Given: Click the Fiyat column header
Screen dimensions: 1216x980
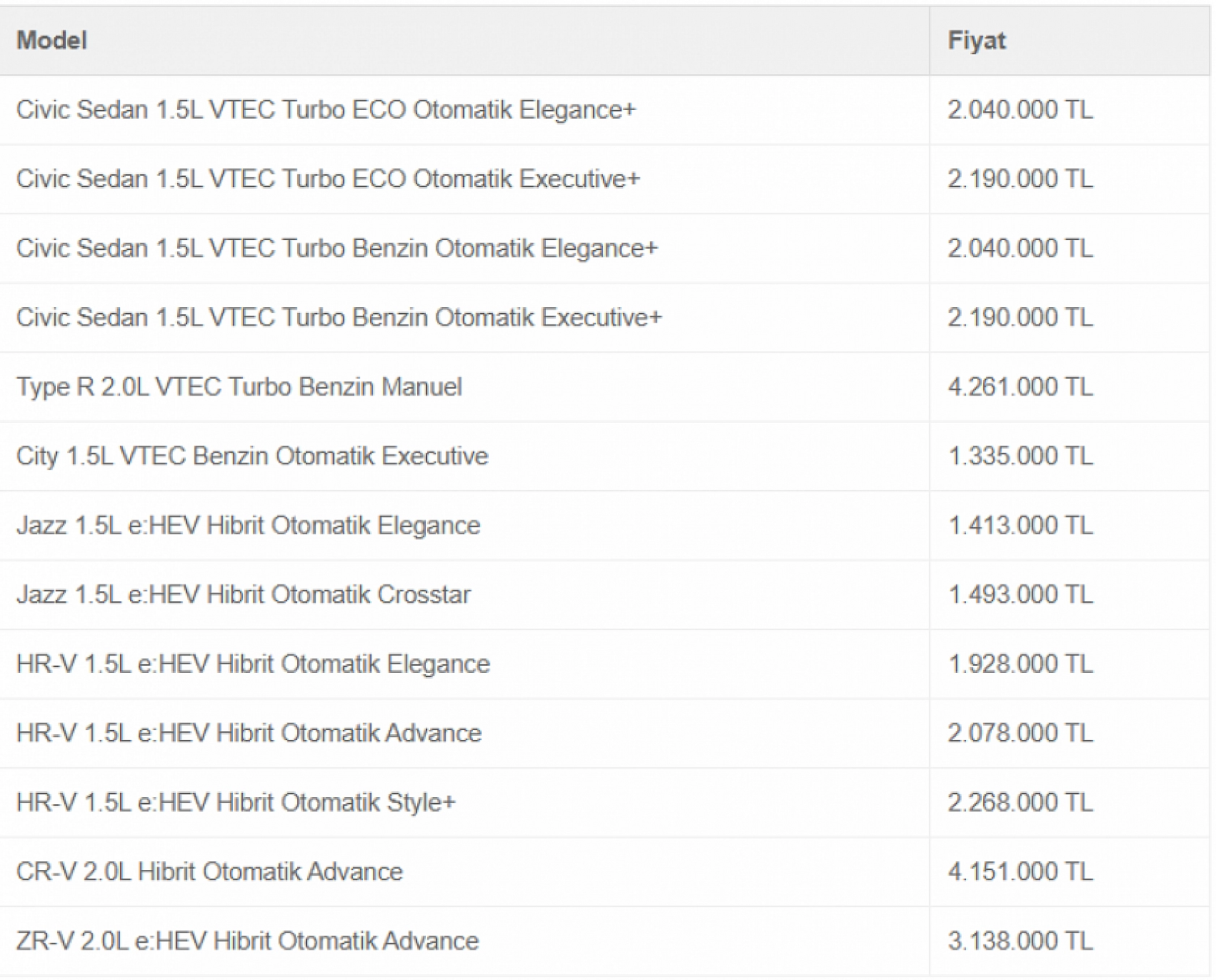Looking at the screenshot, I should tap(976, 40).
